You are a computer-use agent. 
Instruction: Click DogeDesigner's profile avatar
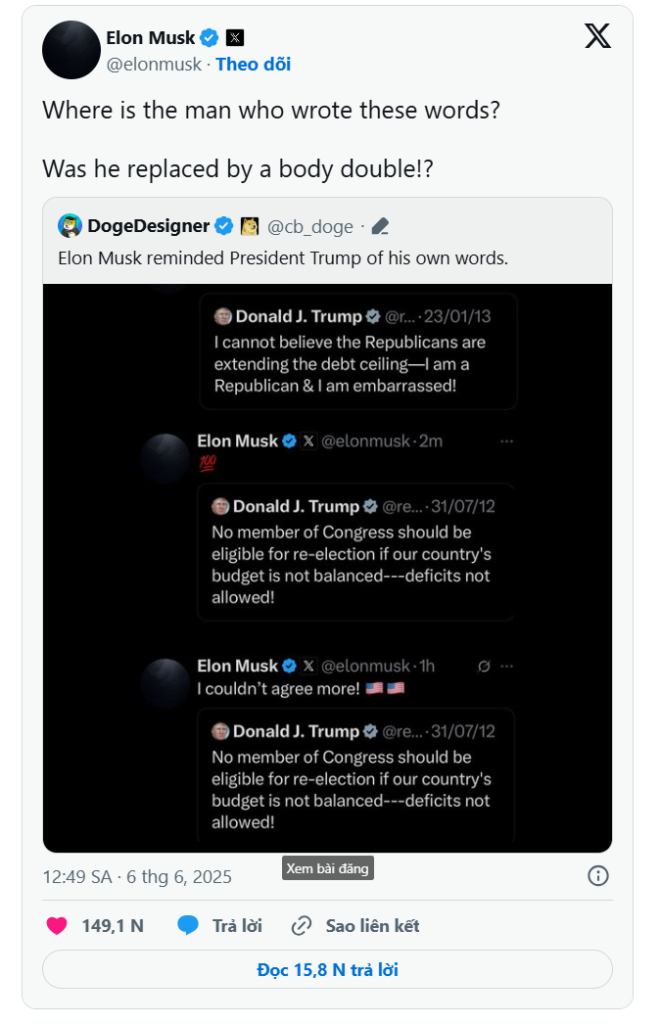[x=69, y=226]
